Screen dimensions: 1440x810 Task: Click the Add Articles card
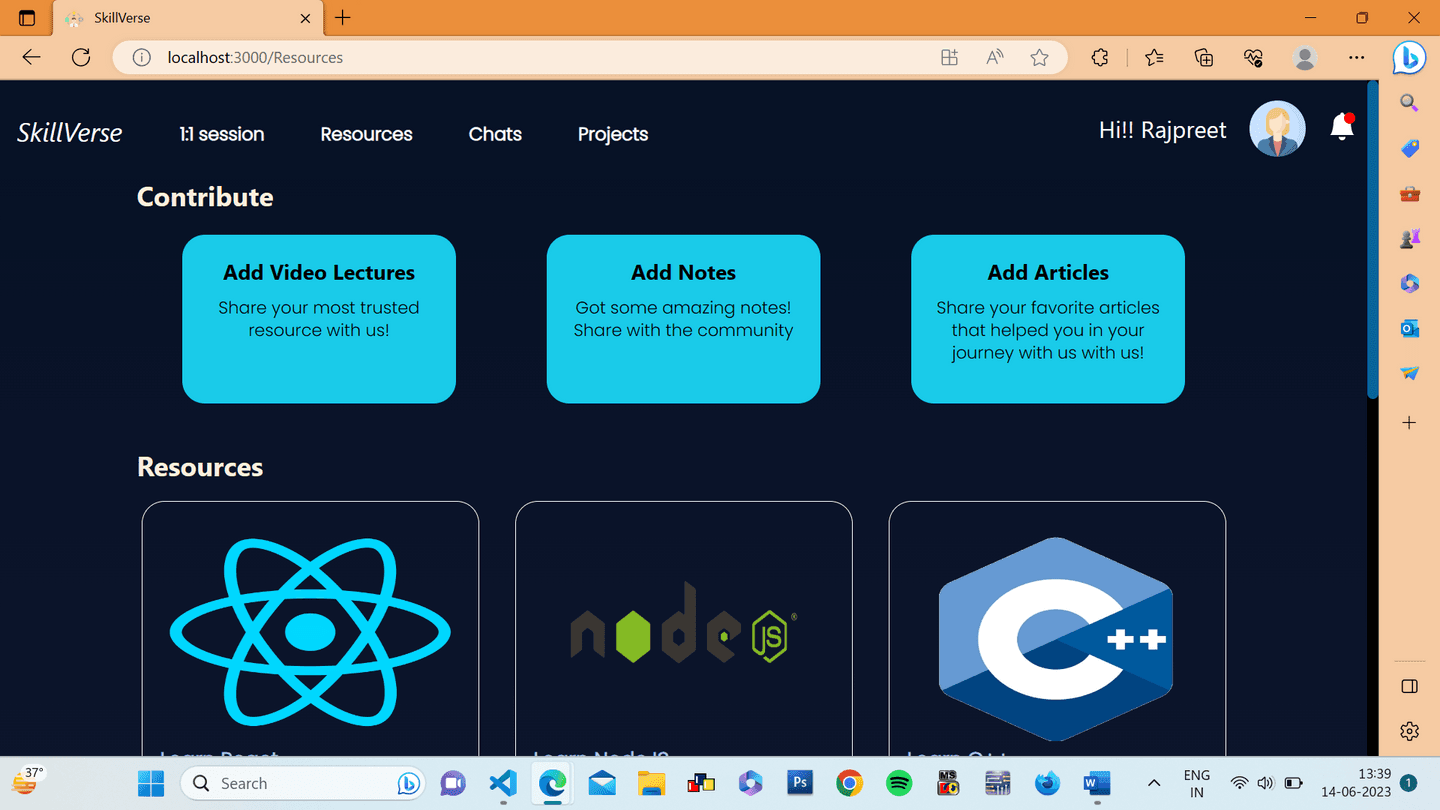(x=1048, y=319)
